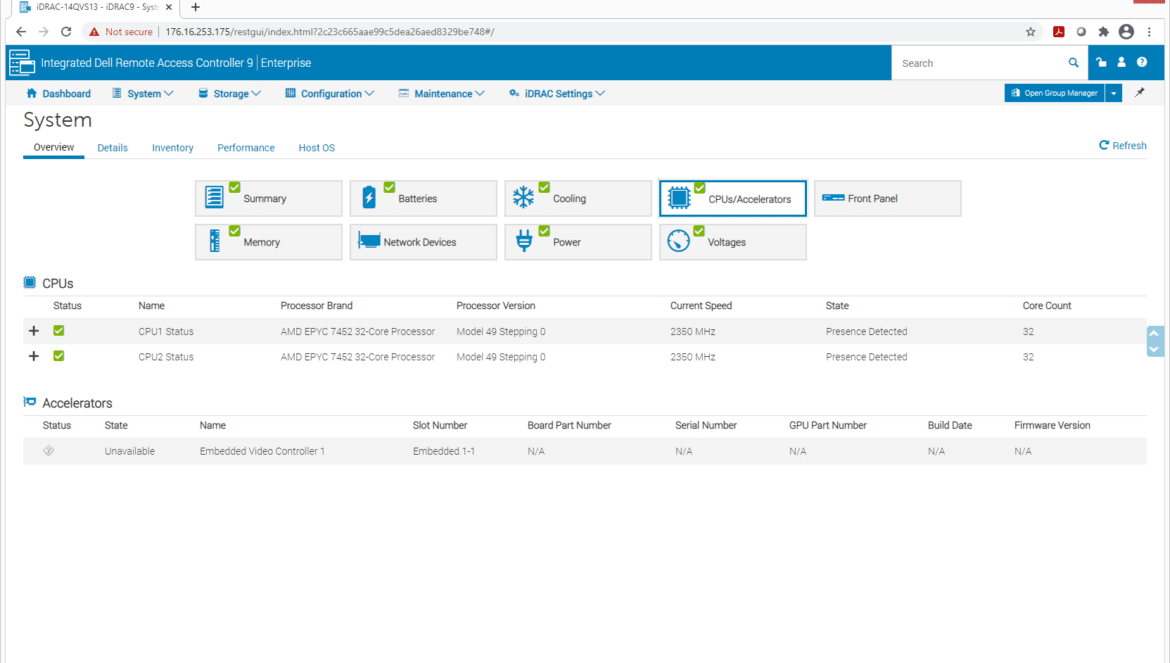Open the Maintenance dropdown menu

pos(442,93)
